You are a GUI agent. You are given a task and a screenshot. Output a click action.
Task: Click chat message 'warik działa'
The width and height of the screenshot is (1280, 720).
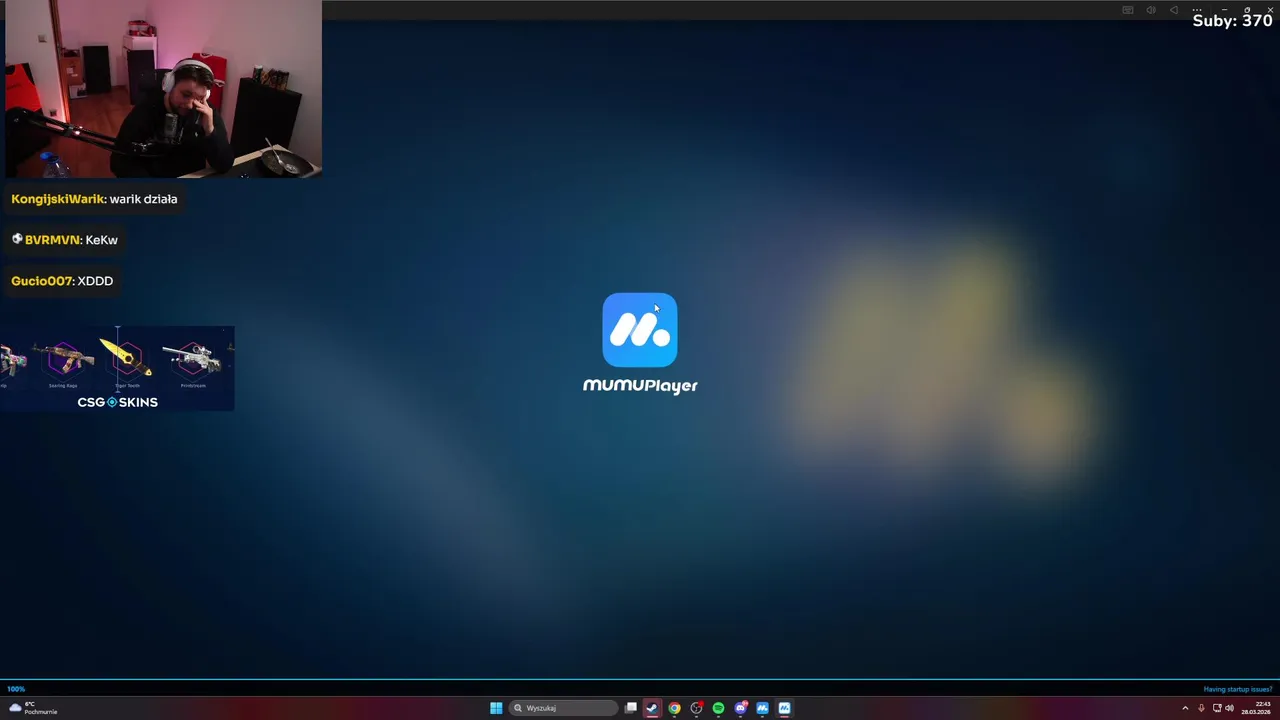143,199
